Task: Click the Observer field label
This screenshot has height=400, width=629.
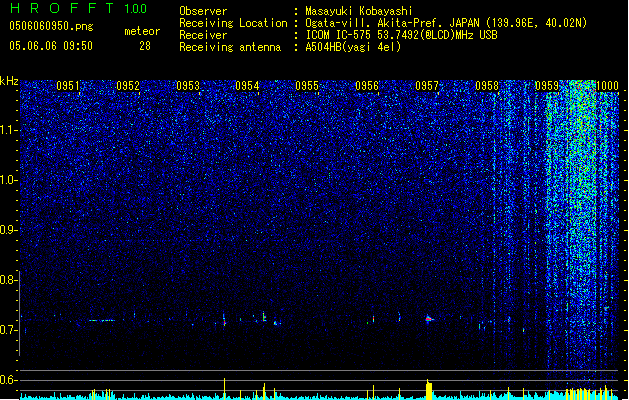Action: [x=203, y=11]
